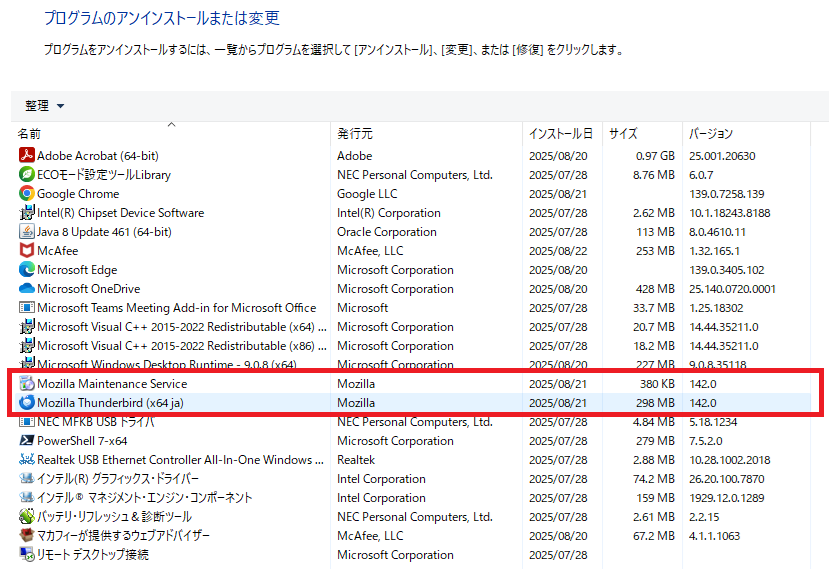Select Mozilla Maintenance Service entry

(112, 384)
